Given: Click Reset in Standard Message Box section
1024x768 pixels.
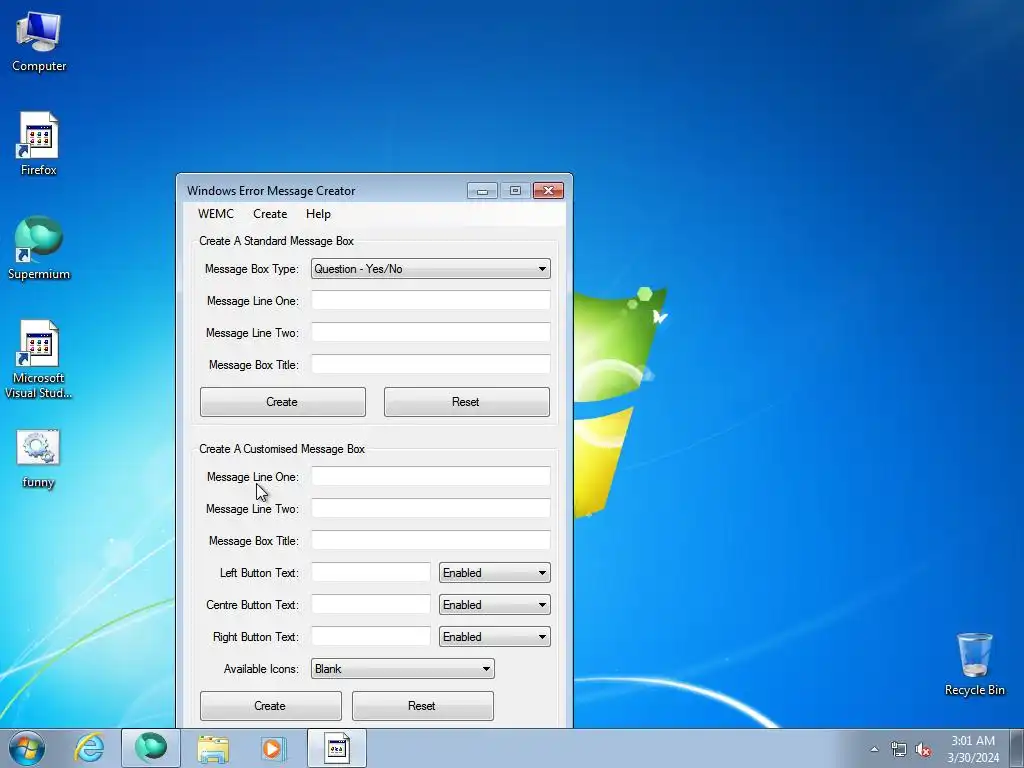Looking at the screenshot, I should (x=466, y=402).
